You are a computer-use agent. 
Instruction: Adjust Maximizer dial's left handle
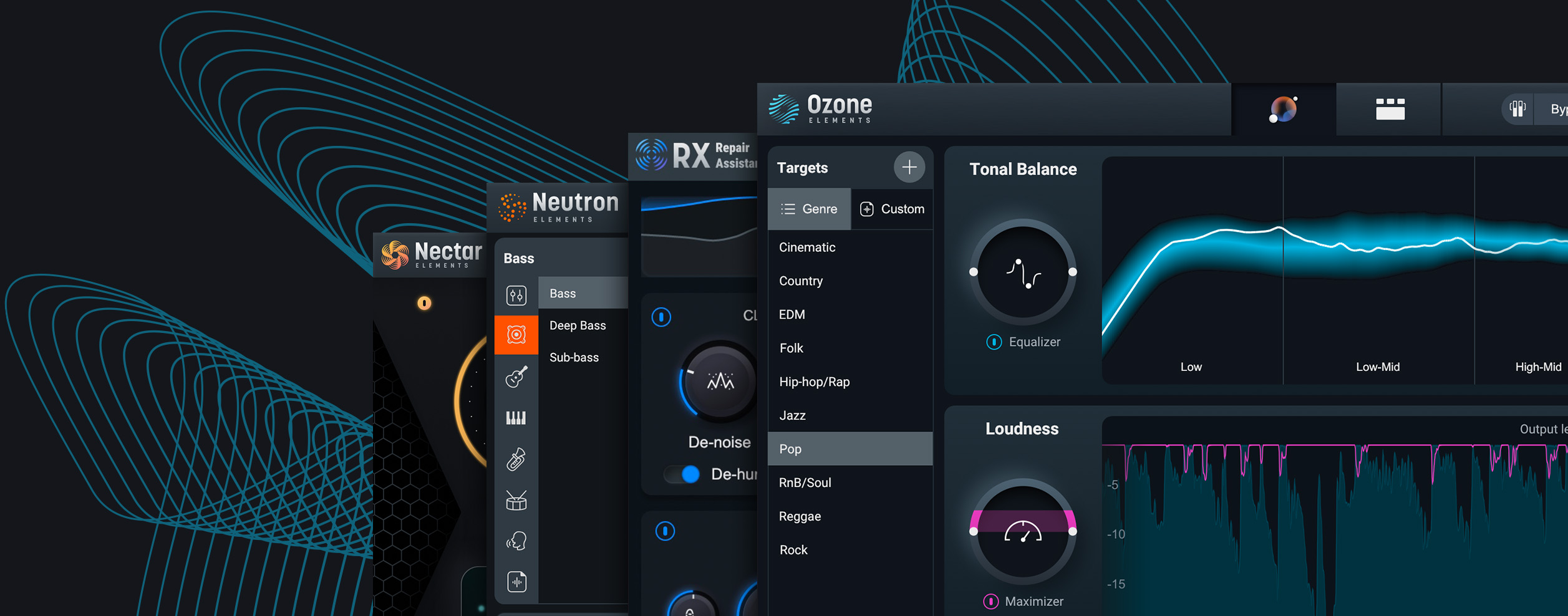pyautogui.click(x=974, y=532)
